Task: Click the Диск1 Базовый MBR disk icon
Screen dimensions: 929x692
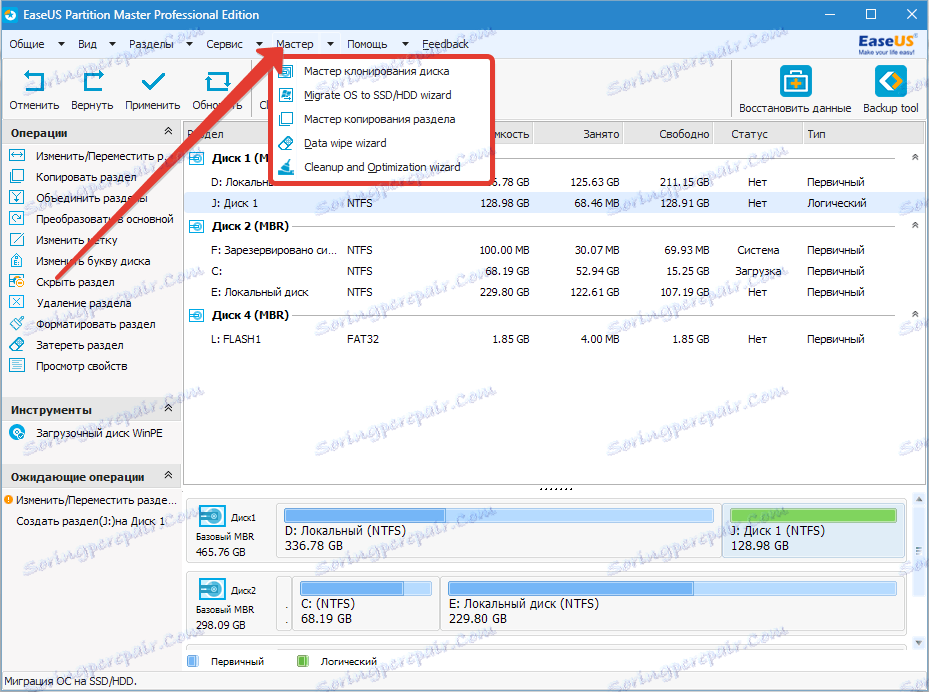Action: 212,517
